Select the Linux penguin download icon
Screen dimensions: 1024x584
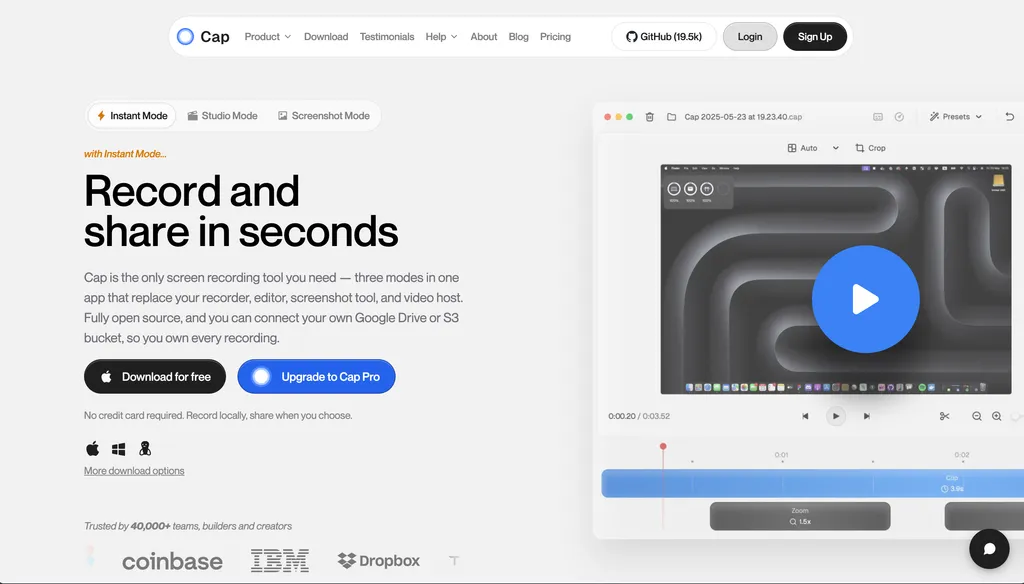[x=145, y=449]
